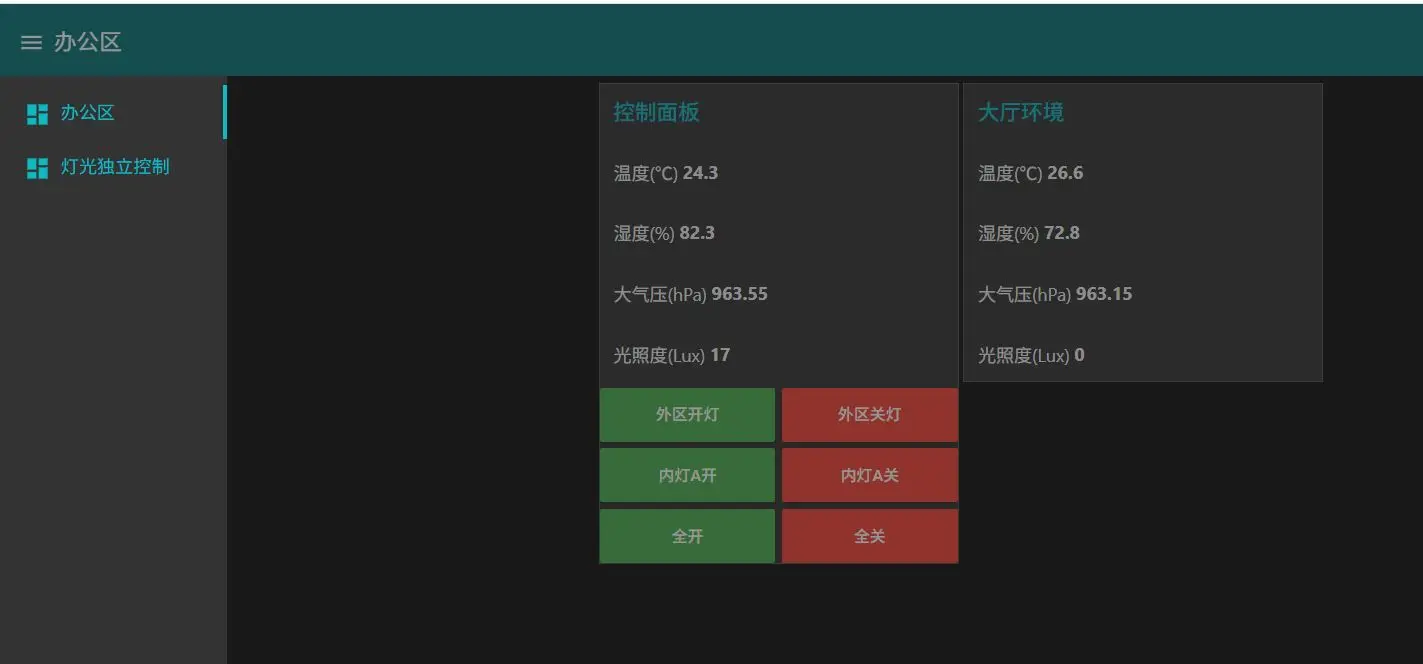Click 大气压(hPa) label in 控制面板

(660, 295)
